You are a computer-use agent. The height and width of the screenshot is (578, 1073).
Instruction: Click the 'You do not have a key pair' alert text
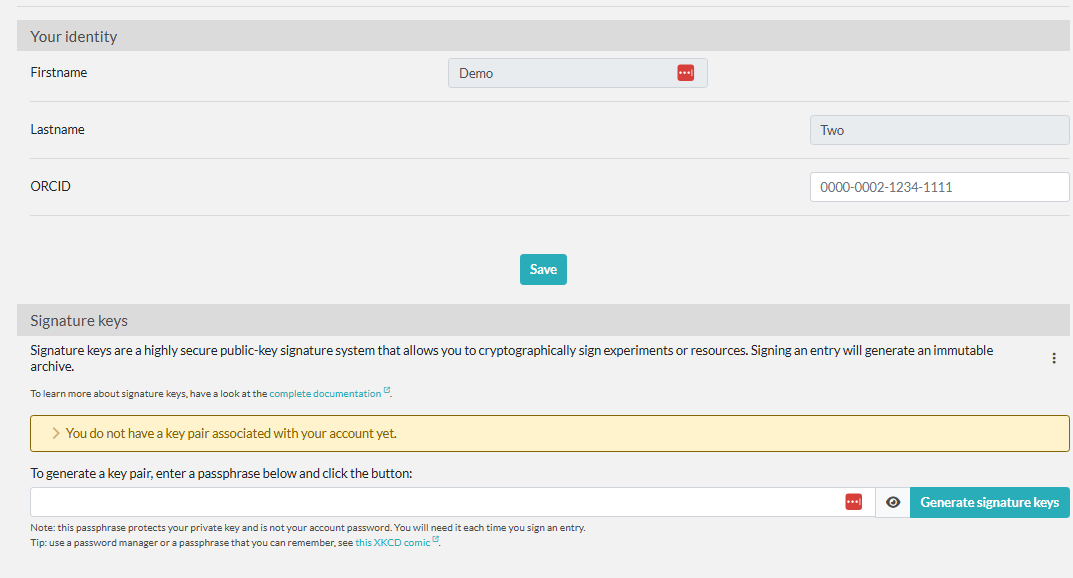tap(231, 434)
